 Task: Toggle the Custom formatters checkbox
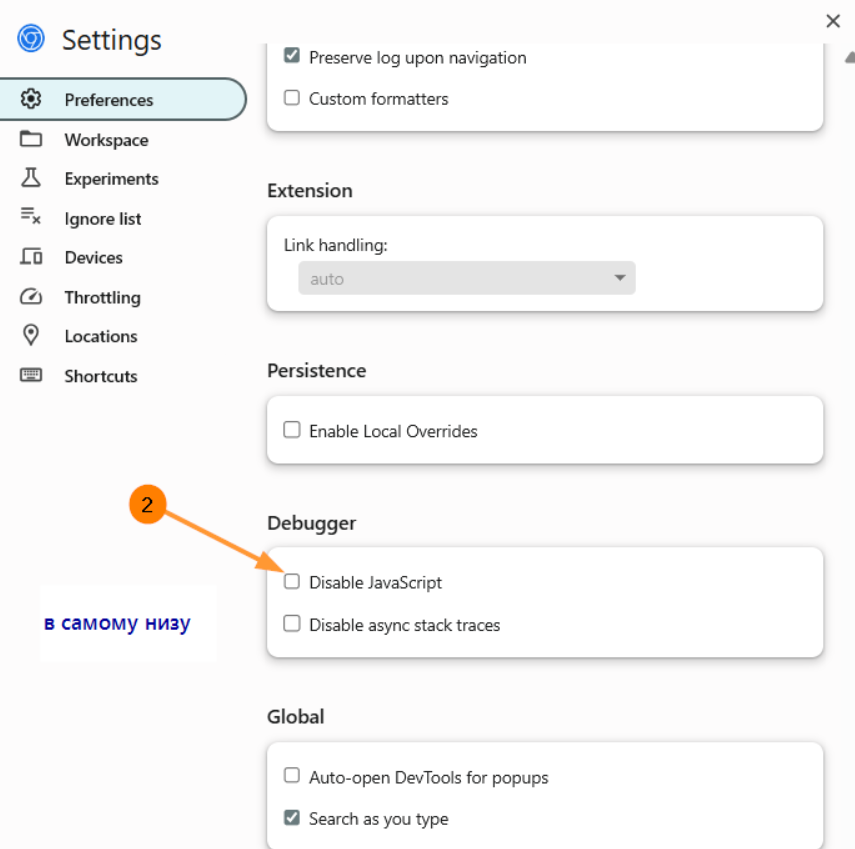292,98
